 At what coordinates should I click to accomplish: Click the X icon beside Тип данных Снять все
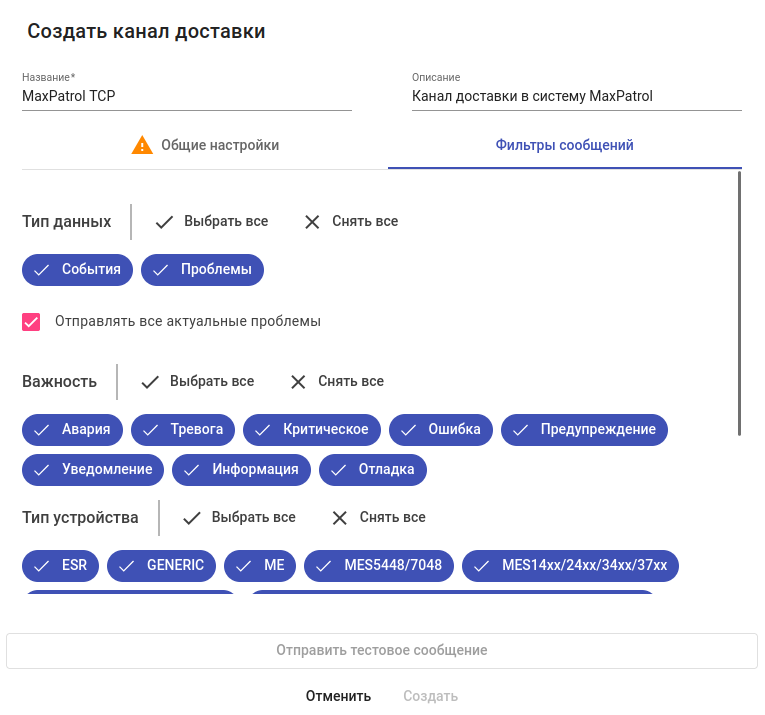click(312, 222)
